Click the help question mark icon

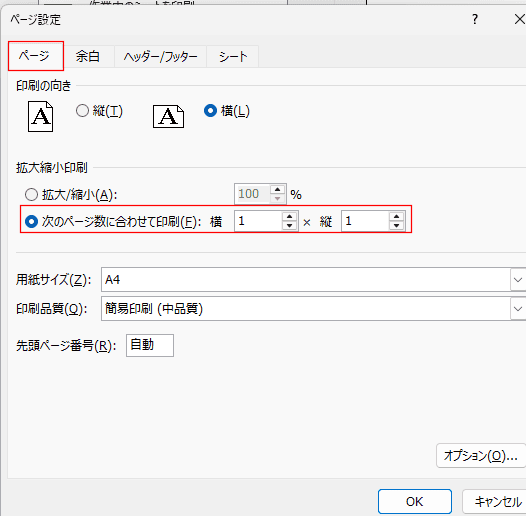click(x=475, y=19)
